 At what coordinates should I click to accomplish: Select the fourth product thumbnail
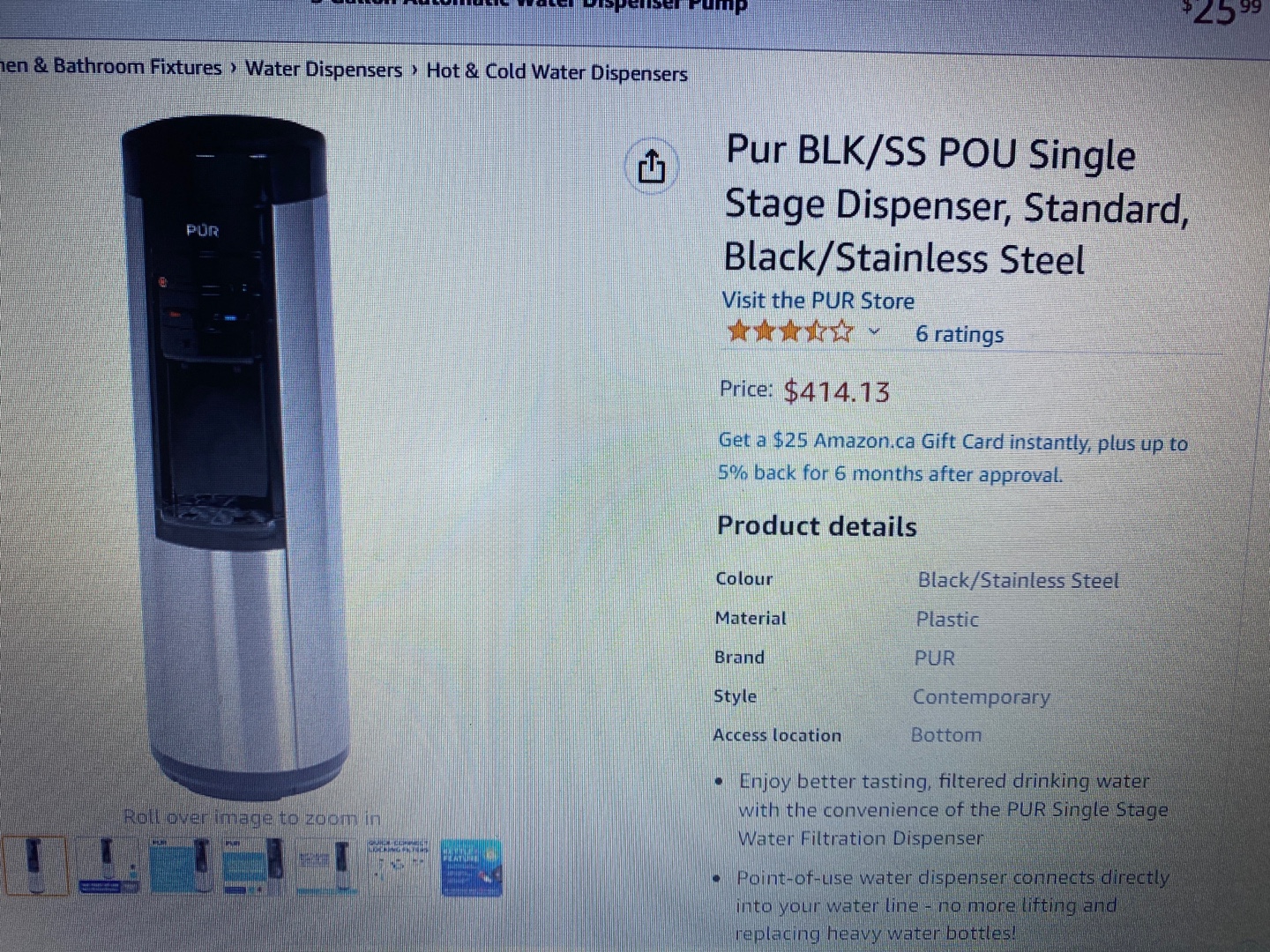coord(253,866)
